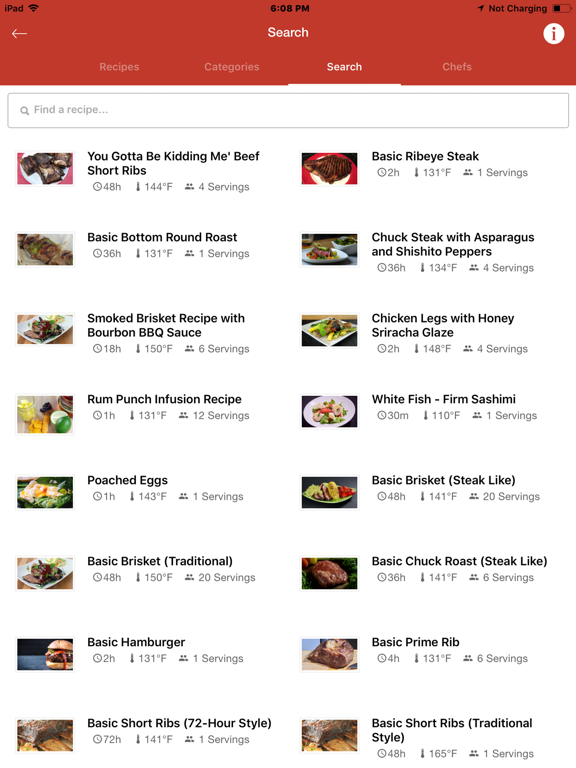Tap the battery icon in status bar
This screenshot has width=576, height=768.
pos(561,8)
